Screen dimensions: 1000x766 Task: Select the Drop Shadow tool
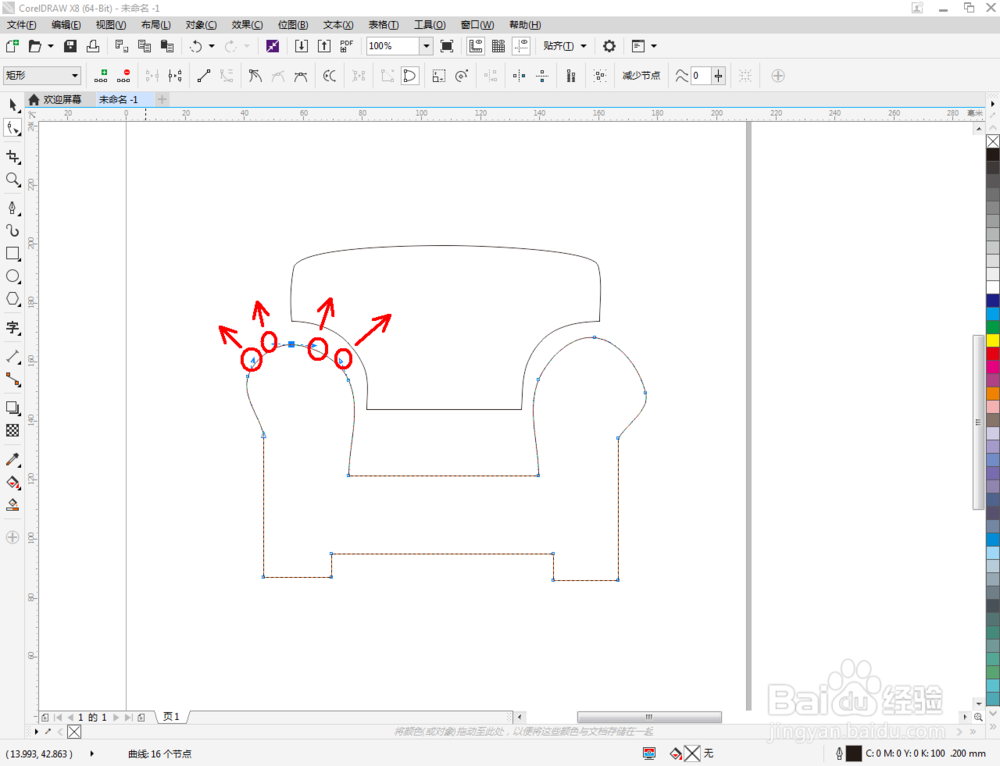tap(12, 408)
